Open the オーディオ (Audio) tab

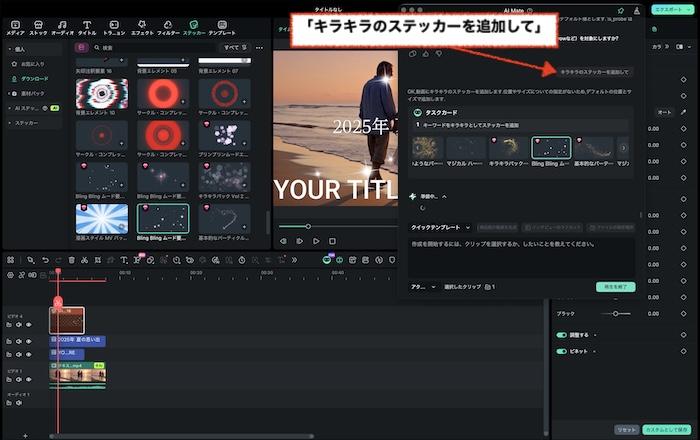[x=62, y=28]
